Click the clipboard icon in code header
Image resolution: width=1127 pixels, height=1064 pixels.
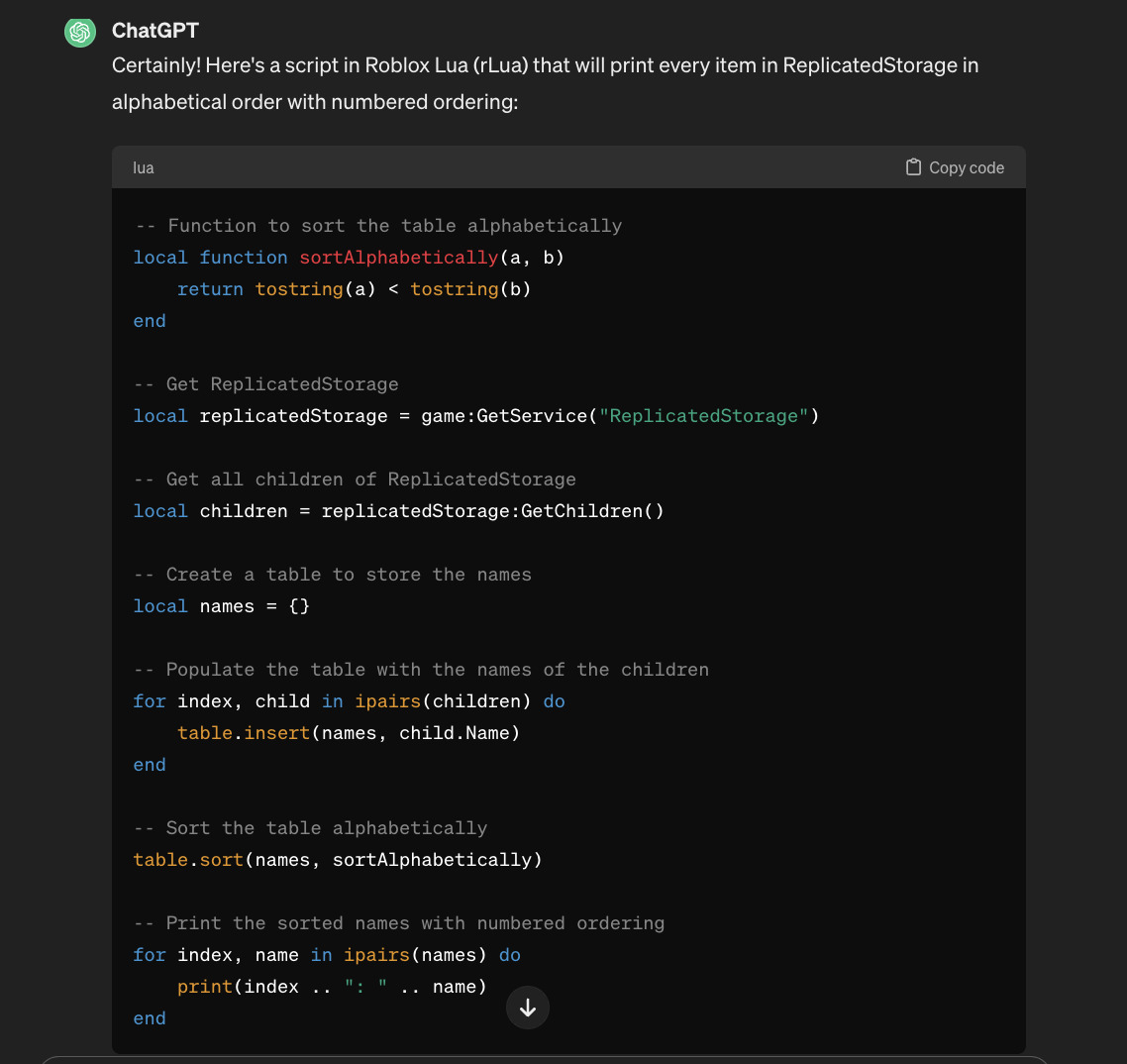913,167
